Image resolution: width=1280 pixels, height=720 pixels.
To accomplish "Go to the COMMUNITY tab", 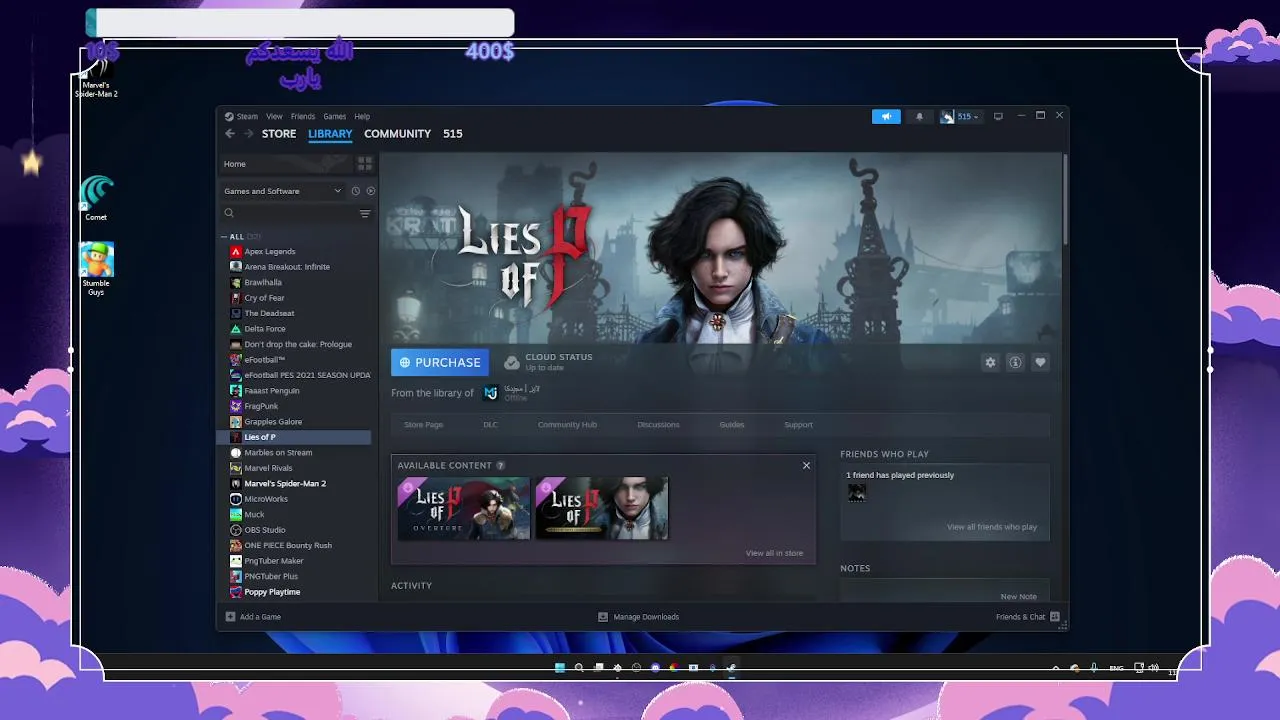I will (x=397, y=134).
